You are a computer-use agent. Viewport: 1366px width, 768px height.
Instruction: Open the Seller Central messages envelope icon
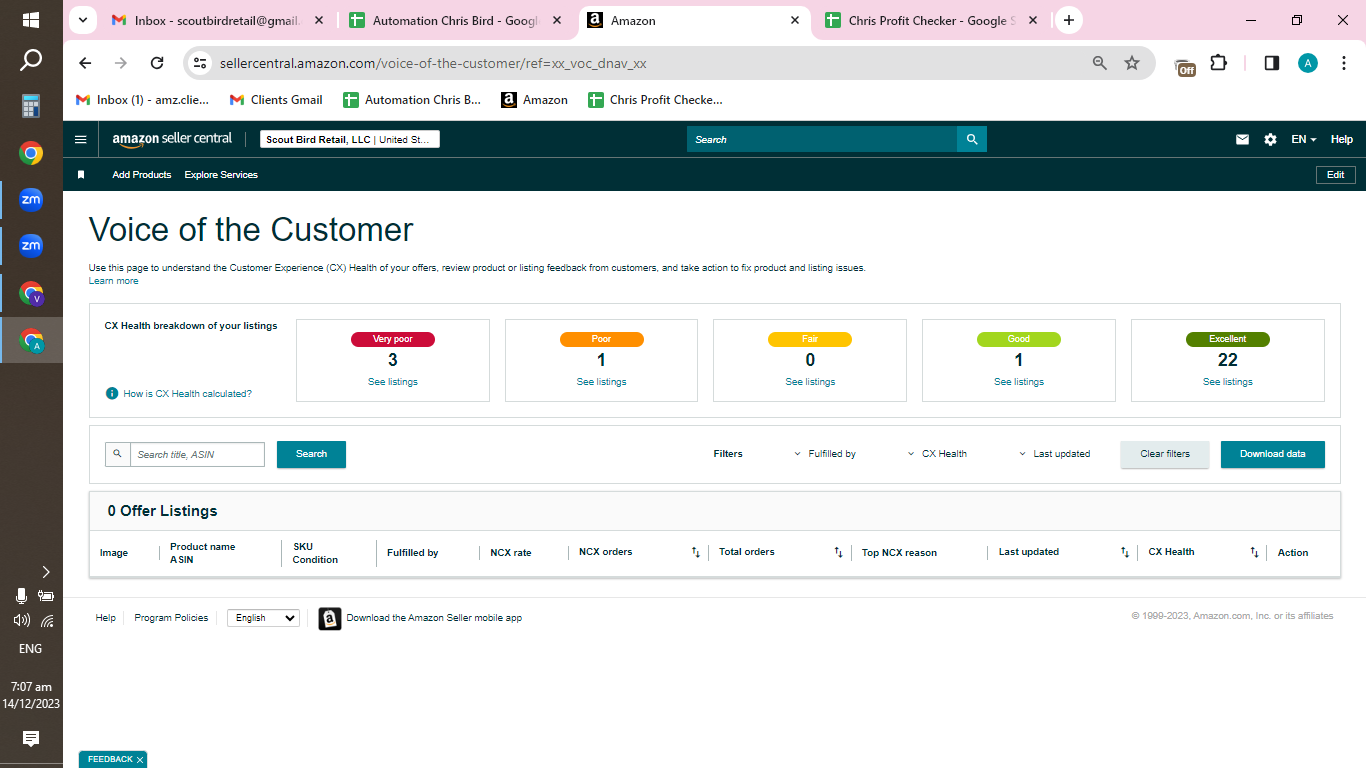[x=1242, y=140]
